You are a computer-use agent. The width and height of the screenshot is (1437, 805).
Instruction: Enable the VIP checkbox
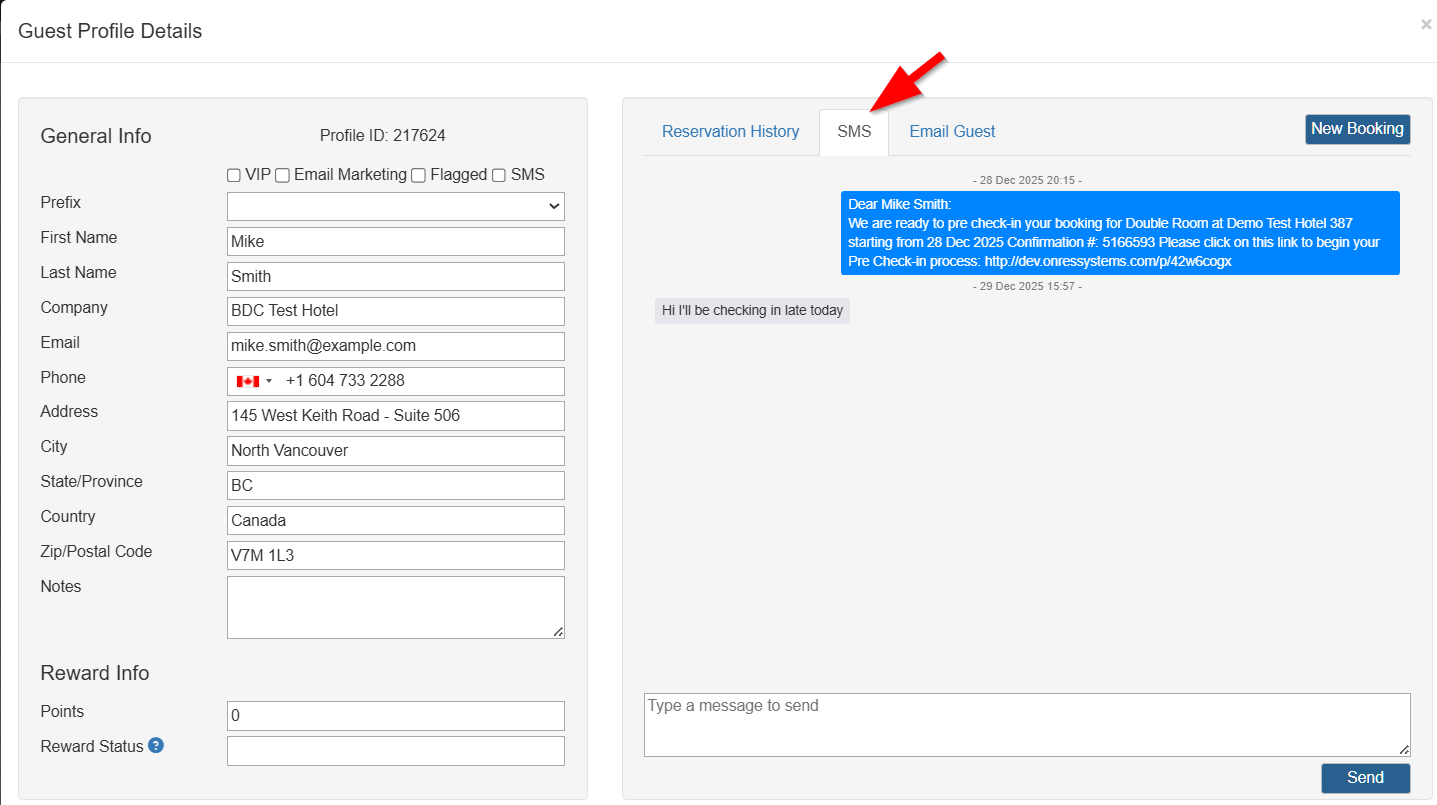point(234,175)
